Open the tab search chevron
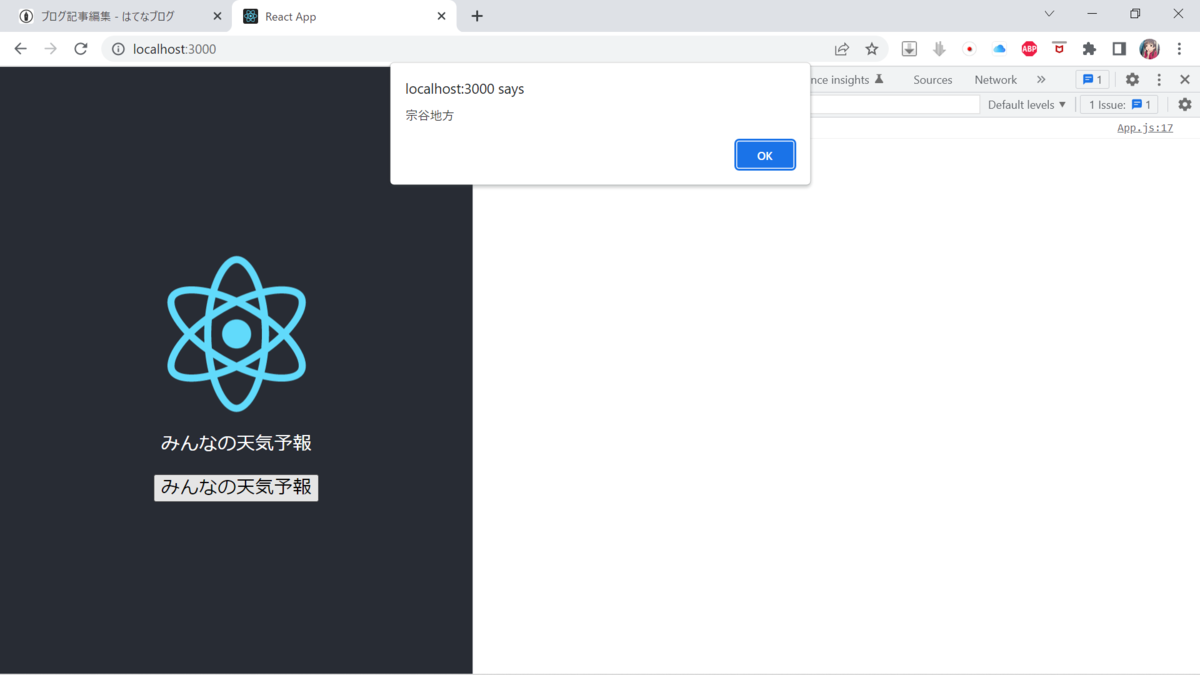The image size is (1200, 675). (1049, 14)
